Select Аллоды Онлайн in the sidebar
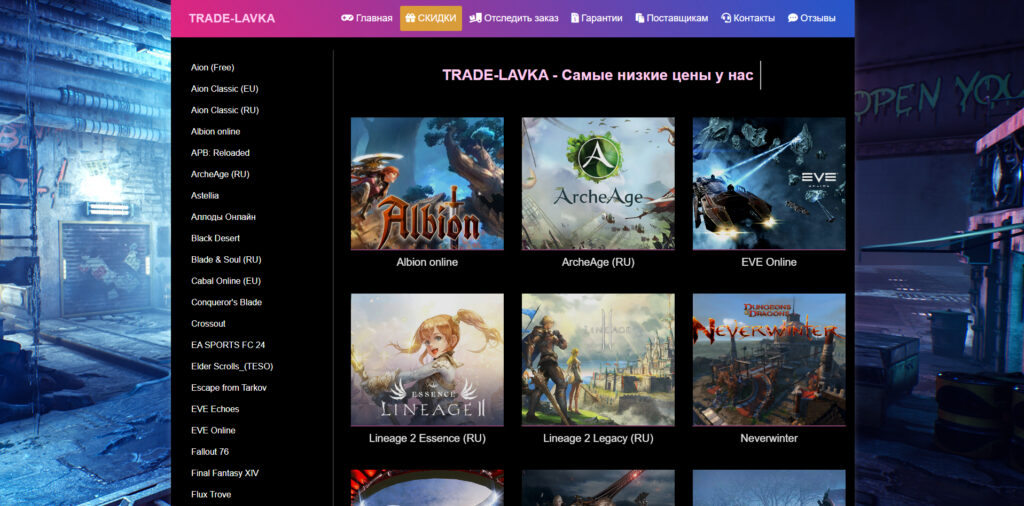Image resolution: width=1024 pixels, height=506 pixels. [x=223, y=217]
